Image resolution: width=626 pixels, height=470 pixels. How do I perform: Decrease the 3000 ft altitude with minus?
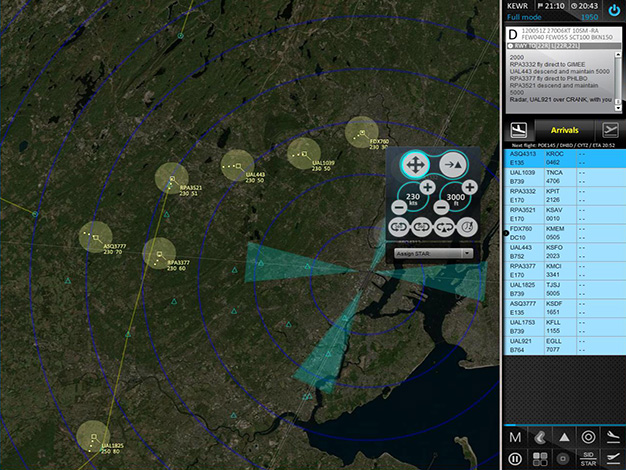[441, 207]
